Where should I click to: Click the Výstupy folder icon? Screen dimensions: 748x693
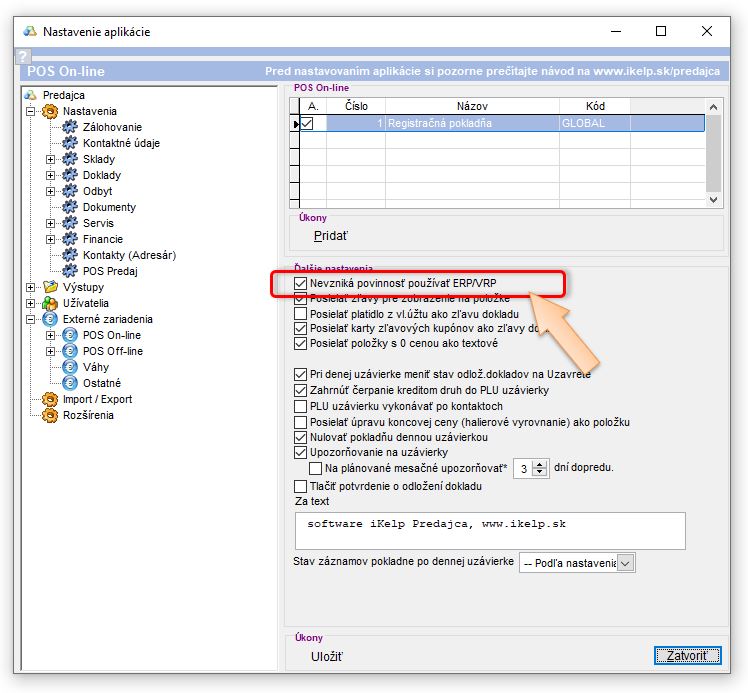(x=50, y=287)
